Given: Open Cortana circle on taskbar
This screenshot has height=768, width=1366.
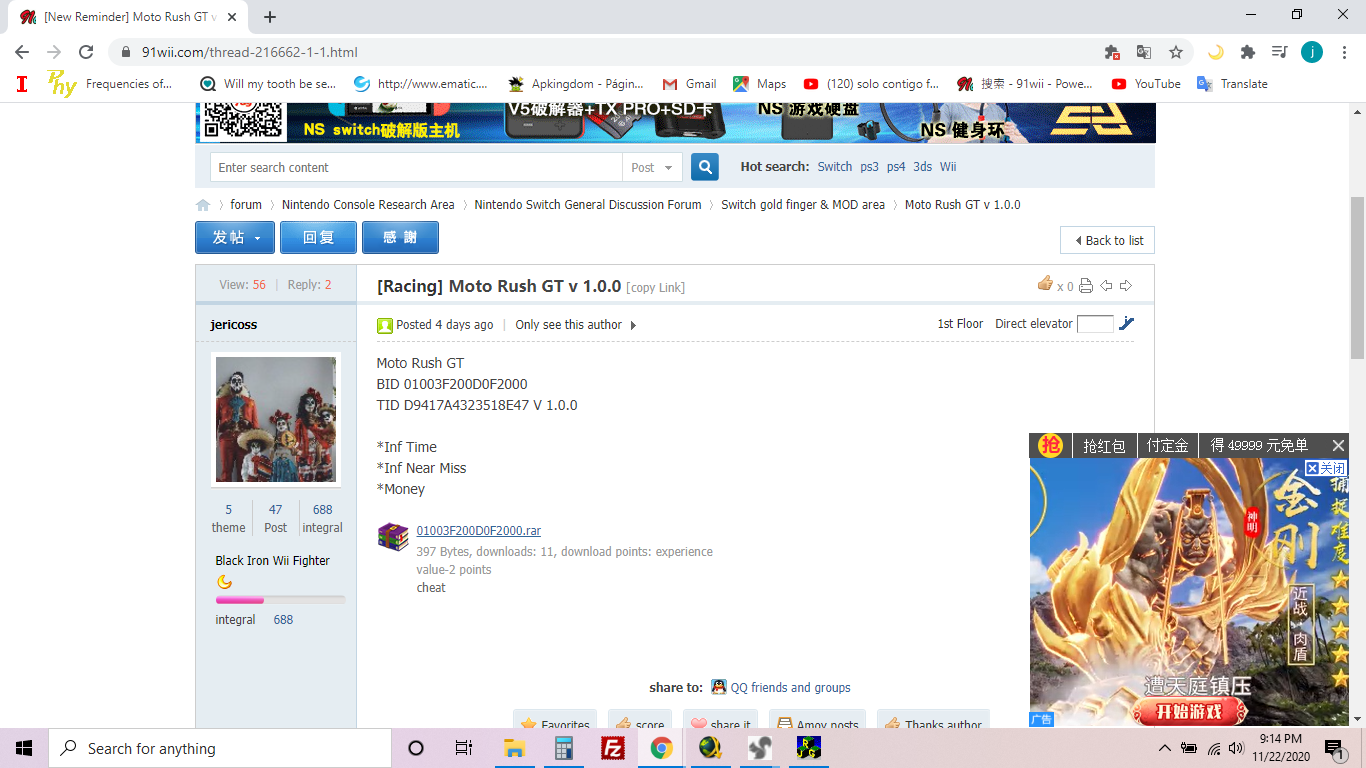Looking at the screenshot, I should point(416,748).
